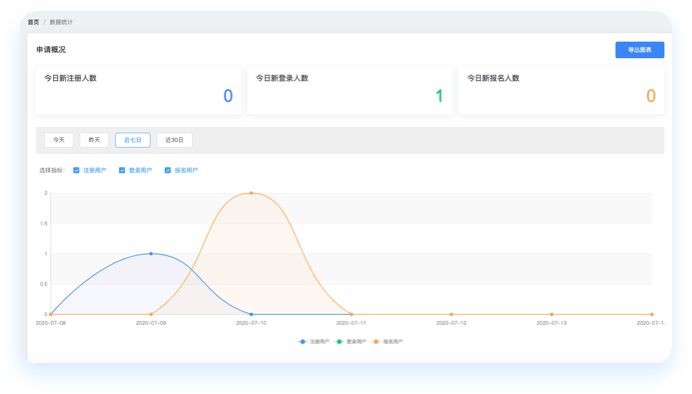The height and width of the screenshot is (394, 692).
Task: Go to 首页 in the breadcrumb
Action: point(33,22)
